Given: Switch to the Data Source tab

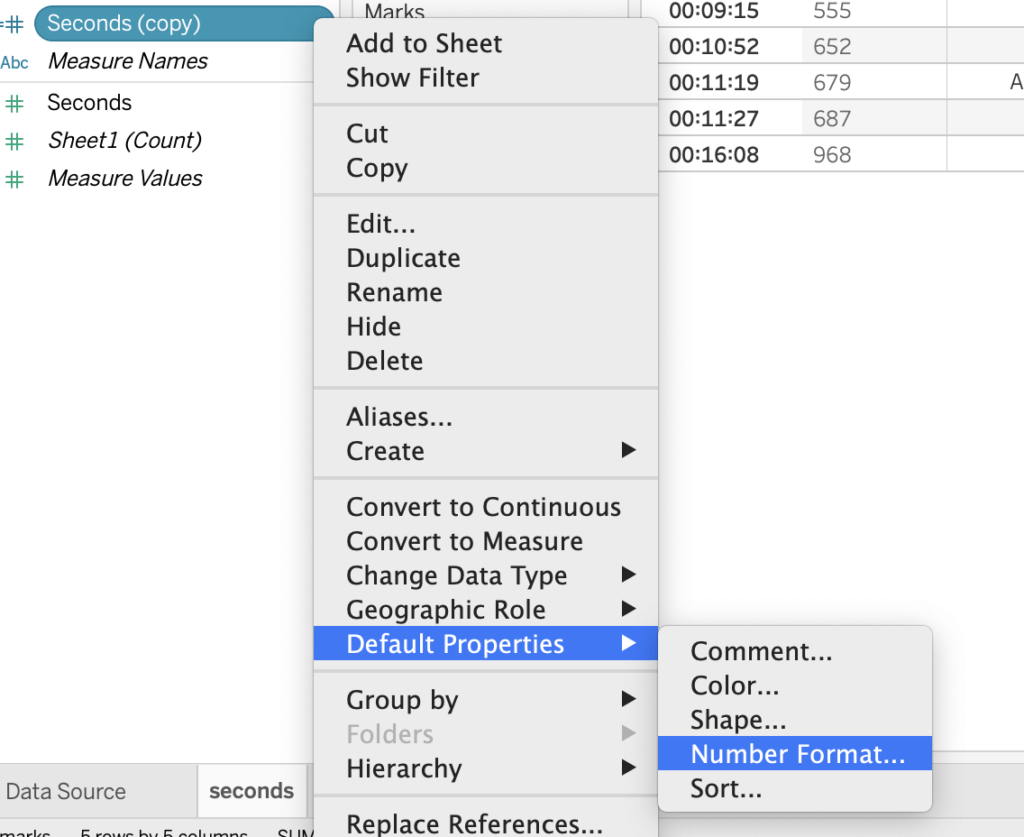Looking at the screenshot, I should point(66,791).
